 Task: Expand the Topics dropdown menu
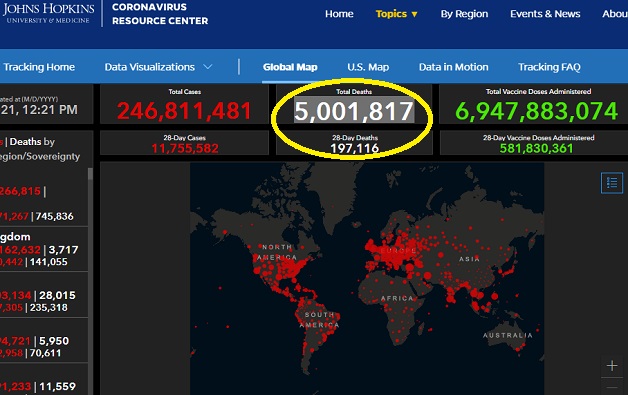pyautogui.click(x=397, y=14)
